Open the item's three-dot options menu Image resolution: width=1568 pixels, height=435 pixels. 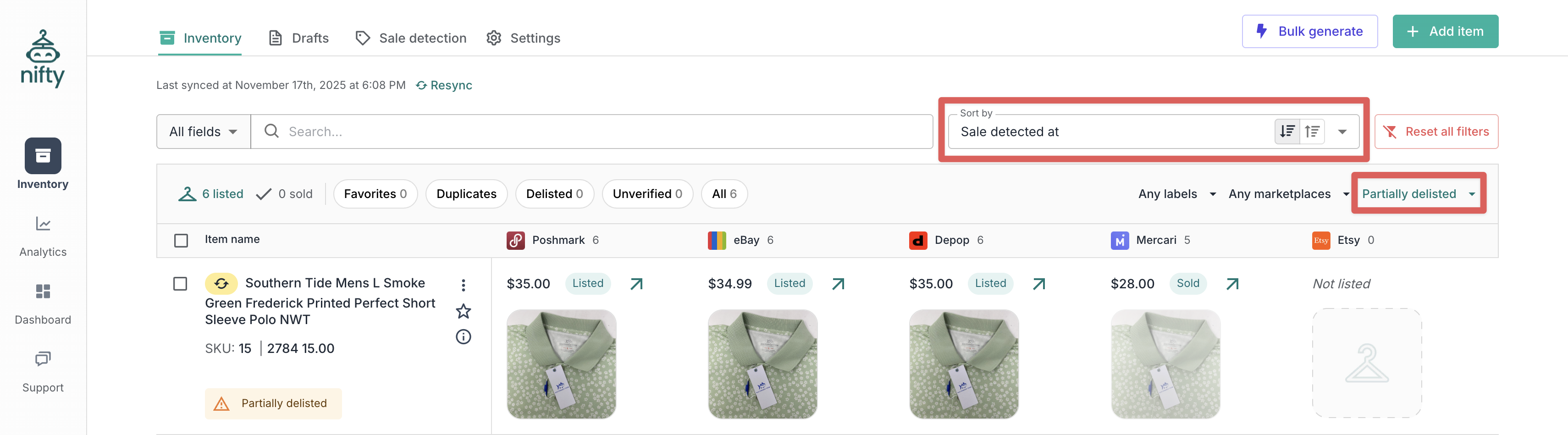coord(463,285)
